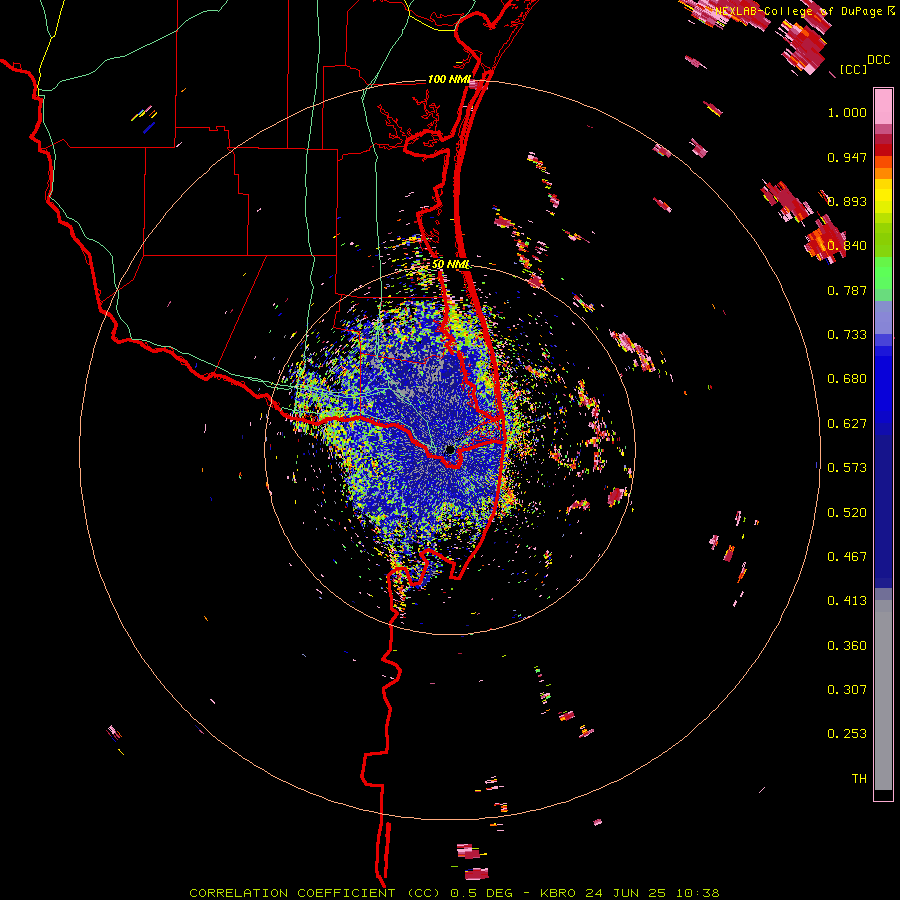Select the 0.467 scale value
900x900 pixels.
click(x=847, y=557)
